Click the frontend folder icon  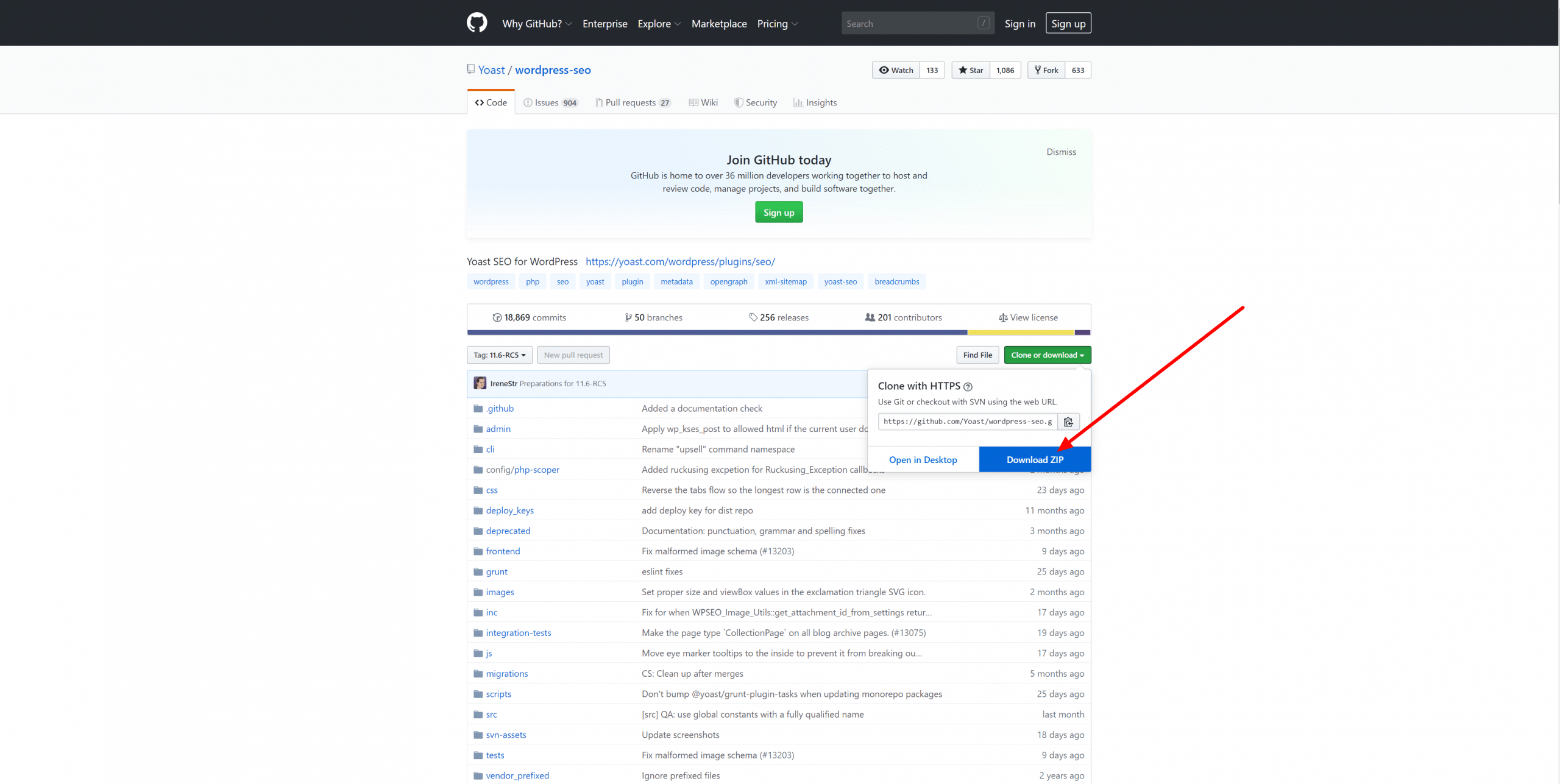(478, 551)
